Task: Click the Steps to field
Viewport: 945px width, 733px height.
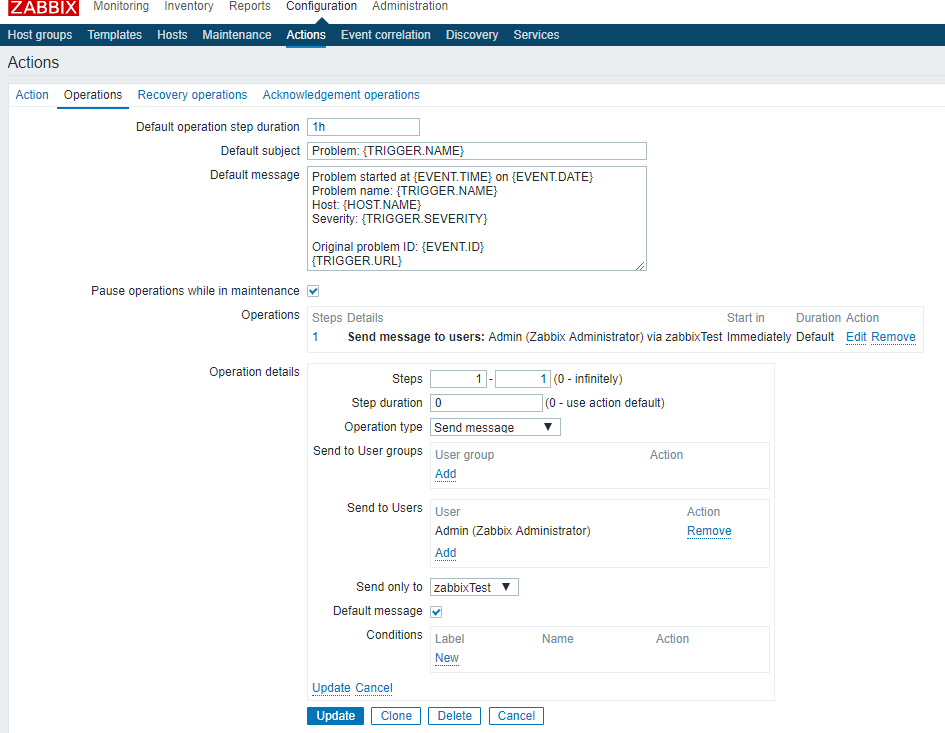Action: point(523,379)
